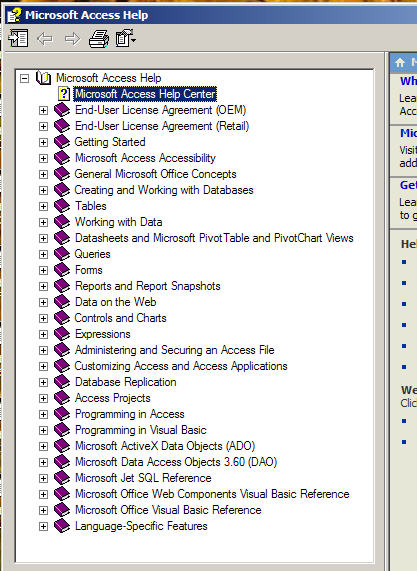Expand the Queries book
This screenshot has height=571, width=417.
(x=43, y=255)
